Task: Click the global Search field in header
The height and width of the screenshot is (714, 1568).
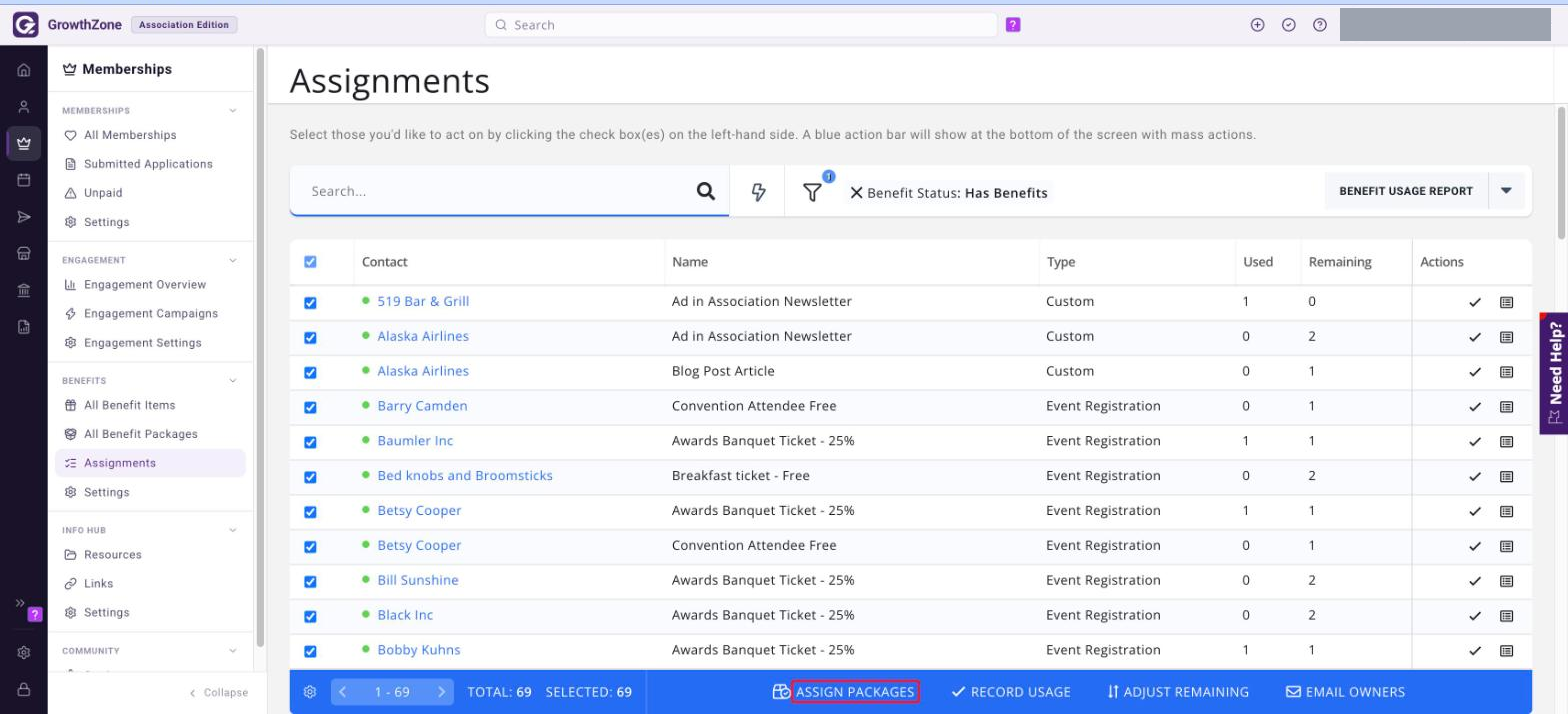Action: coord(741,25)
